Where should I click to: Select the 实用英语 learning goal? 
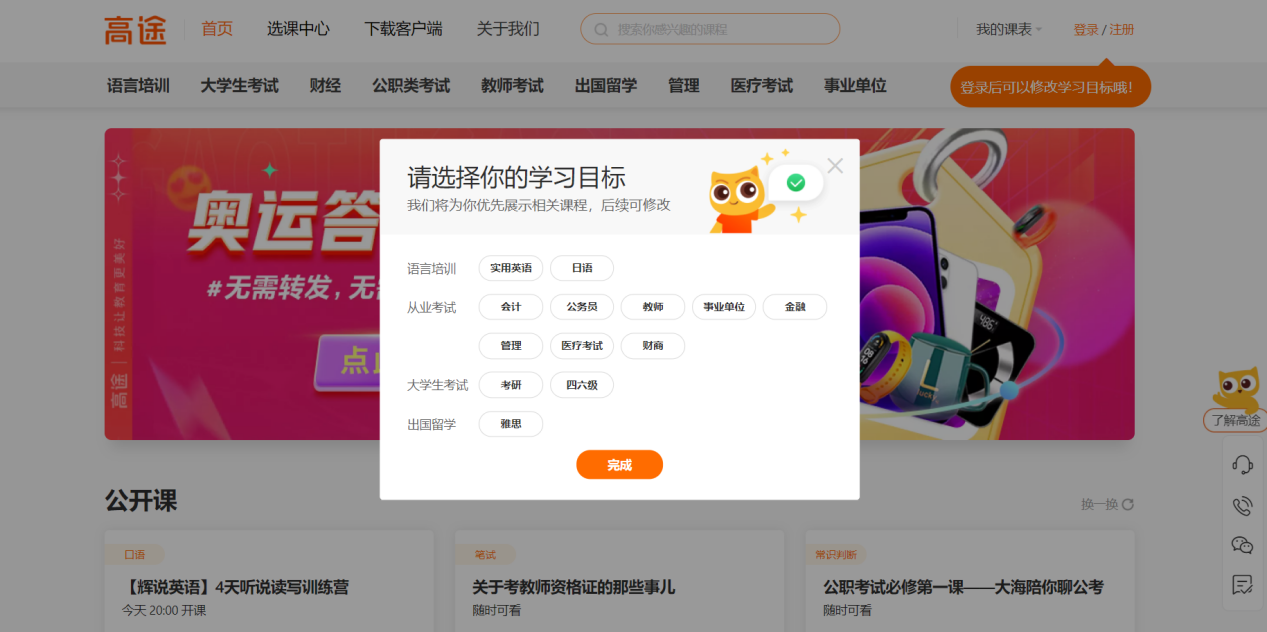tap(511, 268)
